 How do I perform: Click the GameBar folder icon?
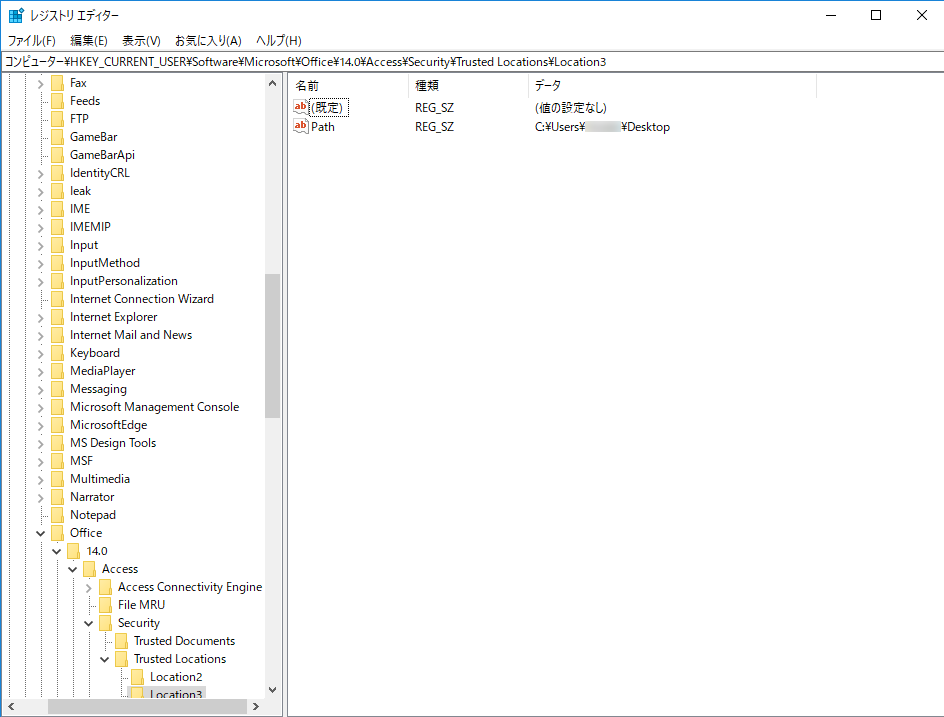point(58,137)
